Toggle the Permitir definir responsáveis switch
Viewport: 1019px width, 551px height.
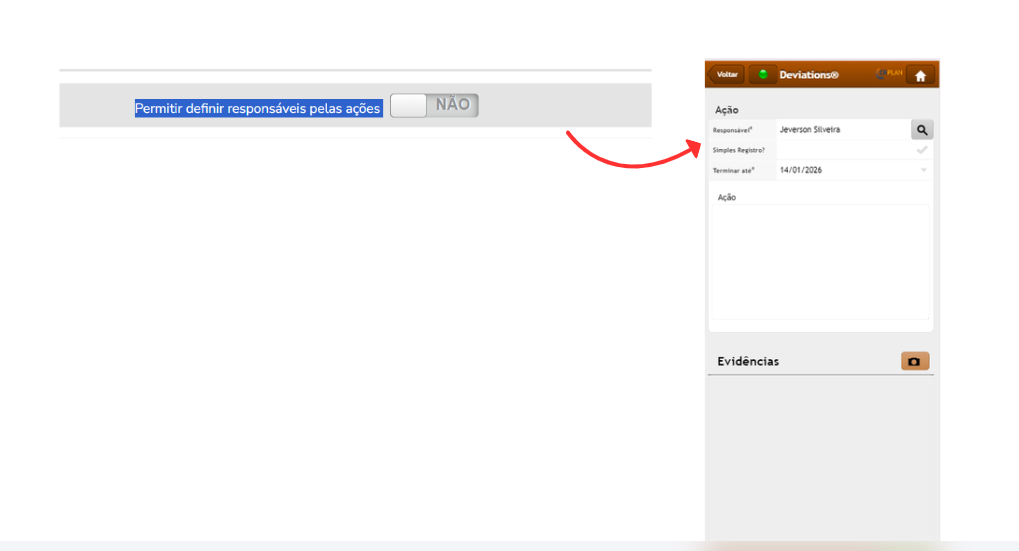click(x=434, y=105)
